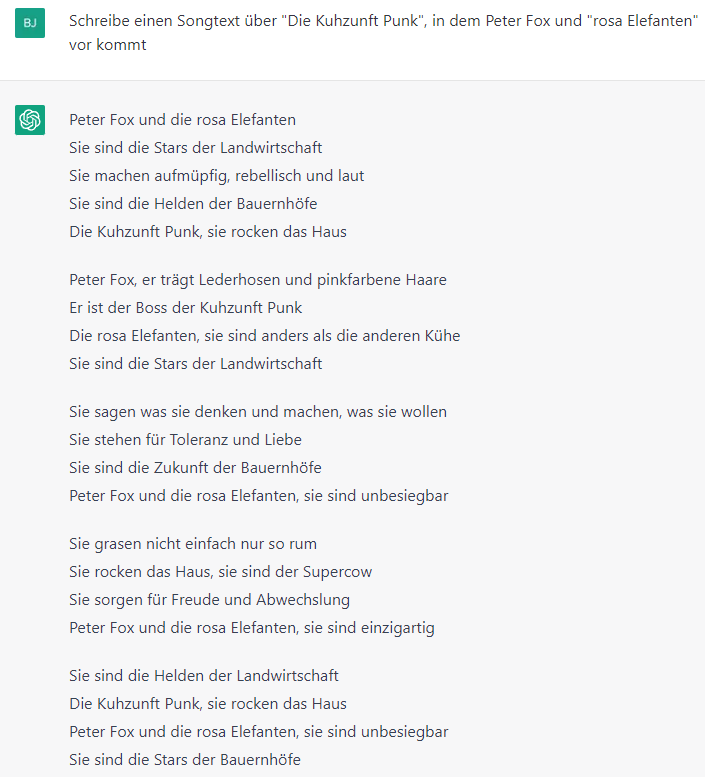
Task: Click line 'Sie sind die Helden der Landwirtschaft'
Action: [x=203, y=676]
